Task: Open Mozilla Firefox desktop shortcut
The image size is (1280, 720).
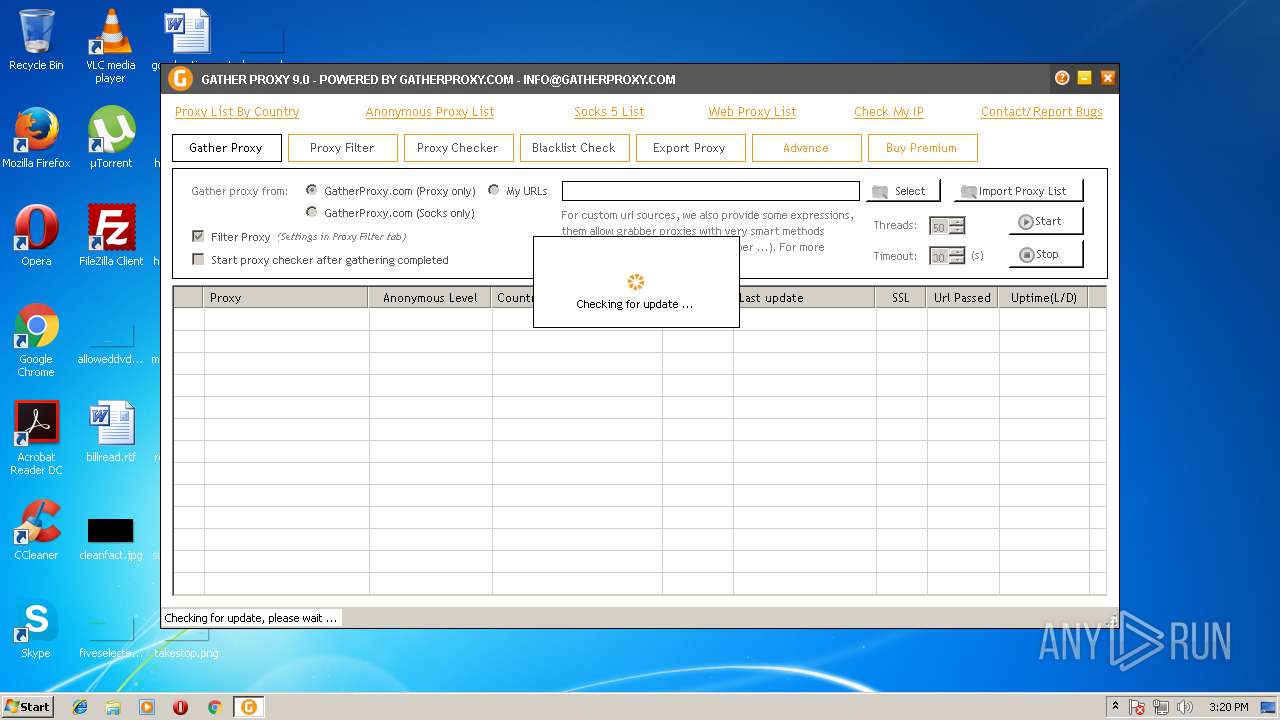Action: tap(36, 138)
